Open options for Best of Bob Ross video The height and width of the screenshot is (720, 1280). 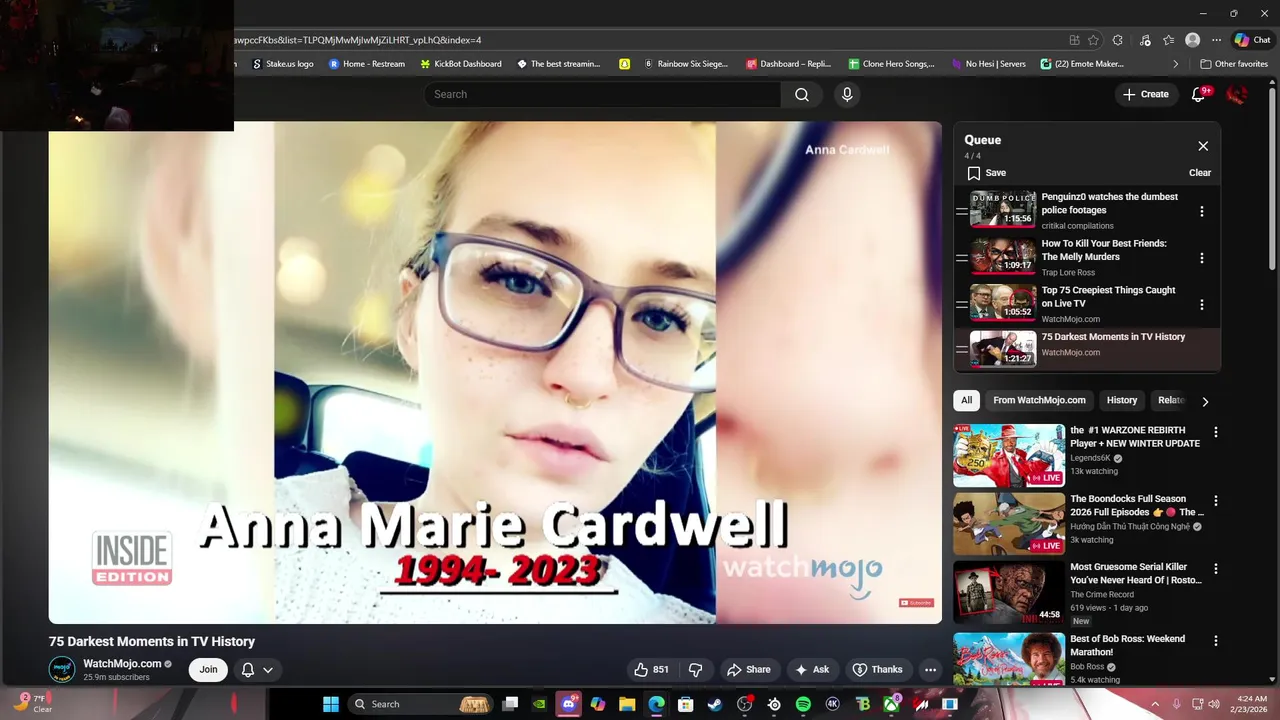(x=1216, y=640)
